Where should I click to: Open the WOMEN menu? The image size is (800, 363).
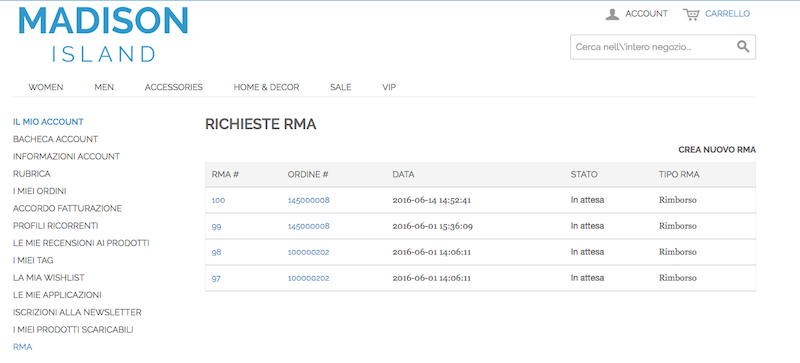pyautogui.click(x=46, y=87)
